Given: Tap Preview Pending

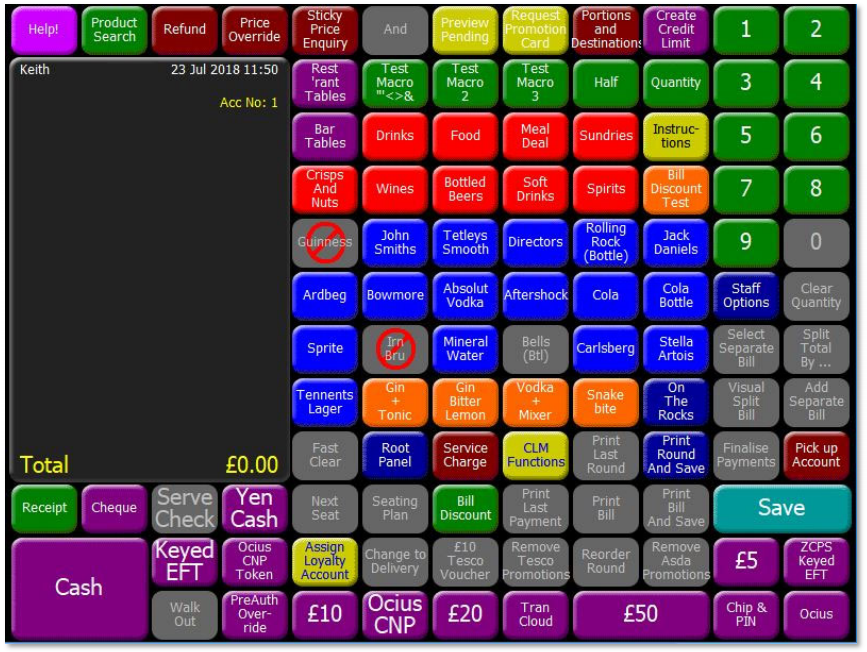Looking at the screenshot, I should pos(465,30).
